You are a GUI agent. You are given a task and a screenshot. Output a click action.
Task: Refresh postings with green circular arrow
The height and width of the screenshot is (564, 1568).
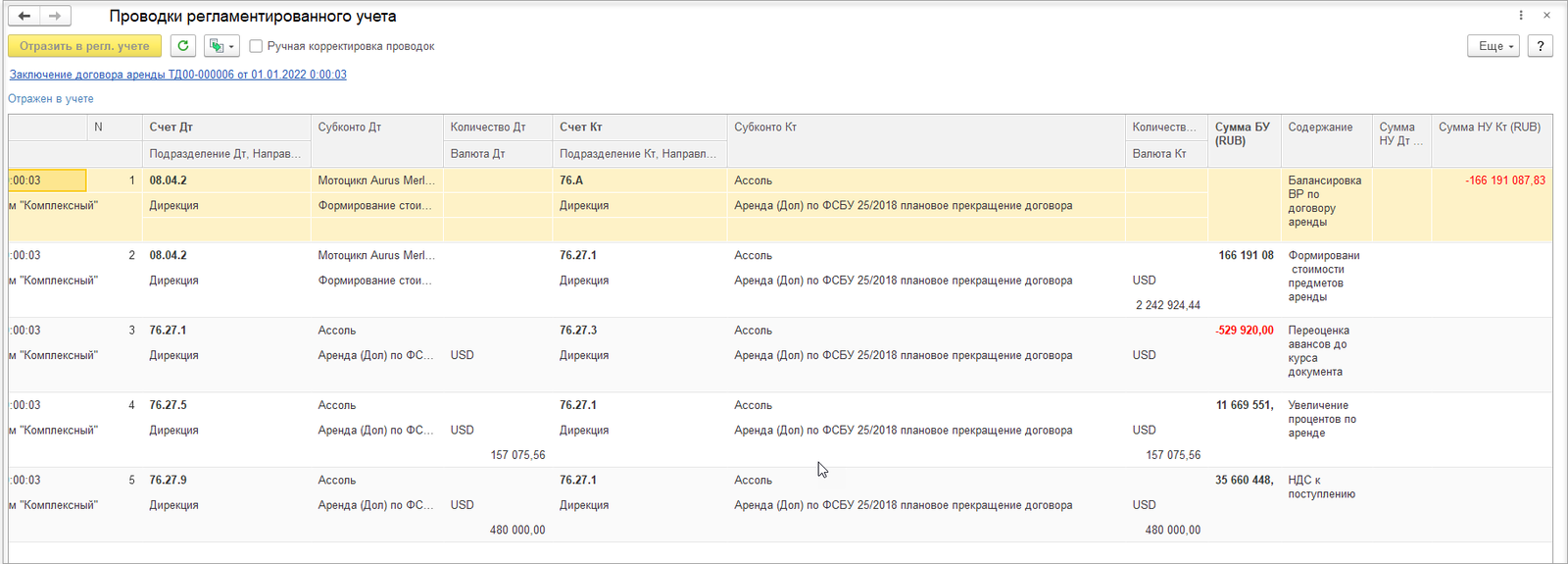coord(182,46)
